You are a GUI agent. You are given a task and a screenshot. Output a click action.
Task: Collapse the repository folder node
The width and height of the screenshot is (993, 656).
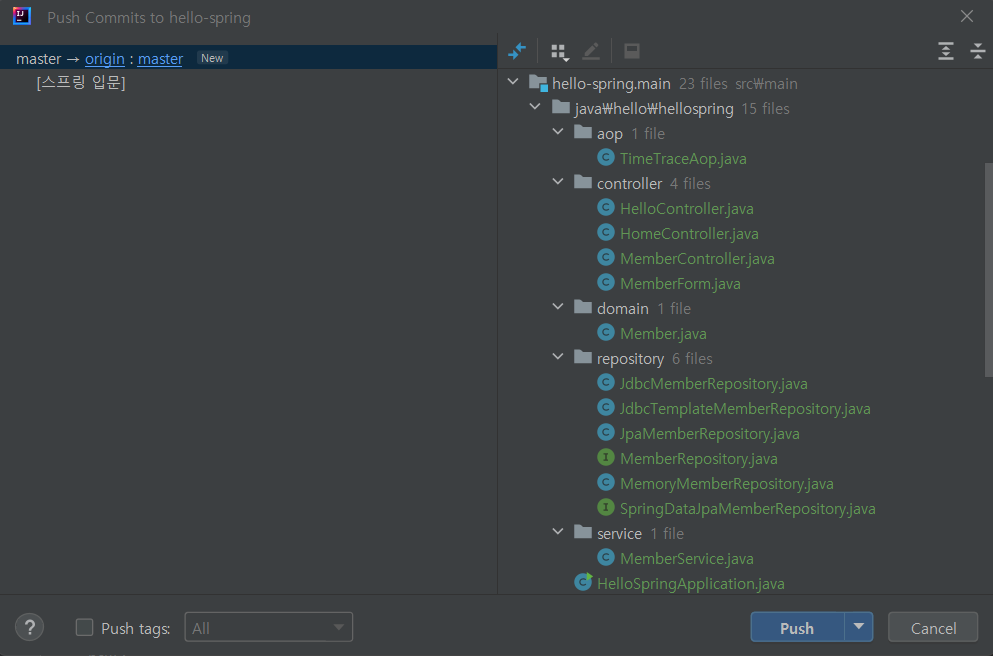[558, 357]
